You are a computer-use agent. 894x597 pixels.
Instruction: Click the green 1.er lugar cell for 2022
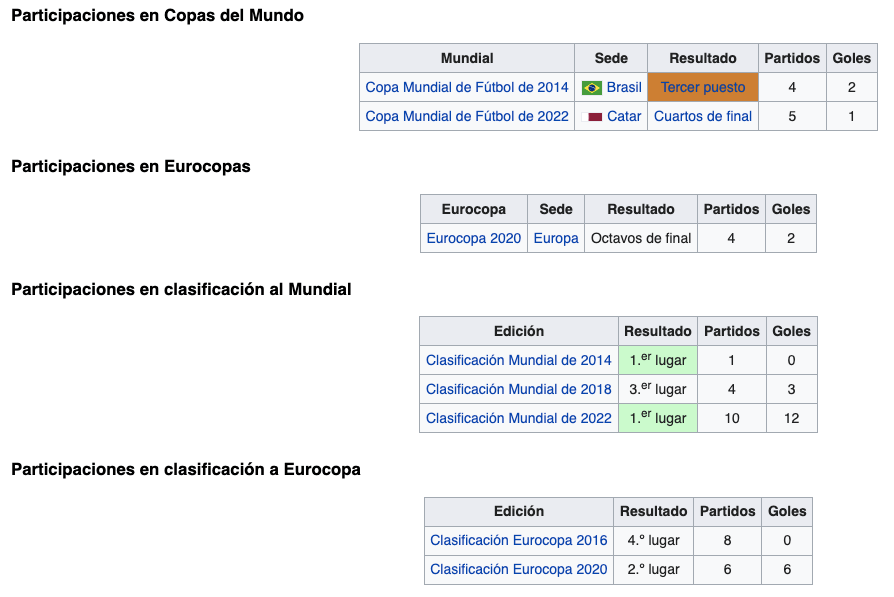pyautogui.click(x=657, y=419)
